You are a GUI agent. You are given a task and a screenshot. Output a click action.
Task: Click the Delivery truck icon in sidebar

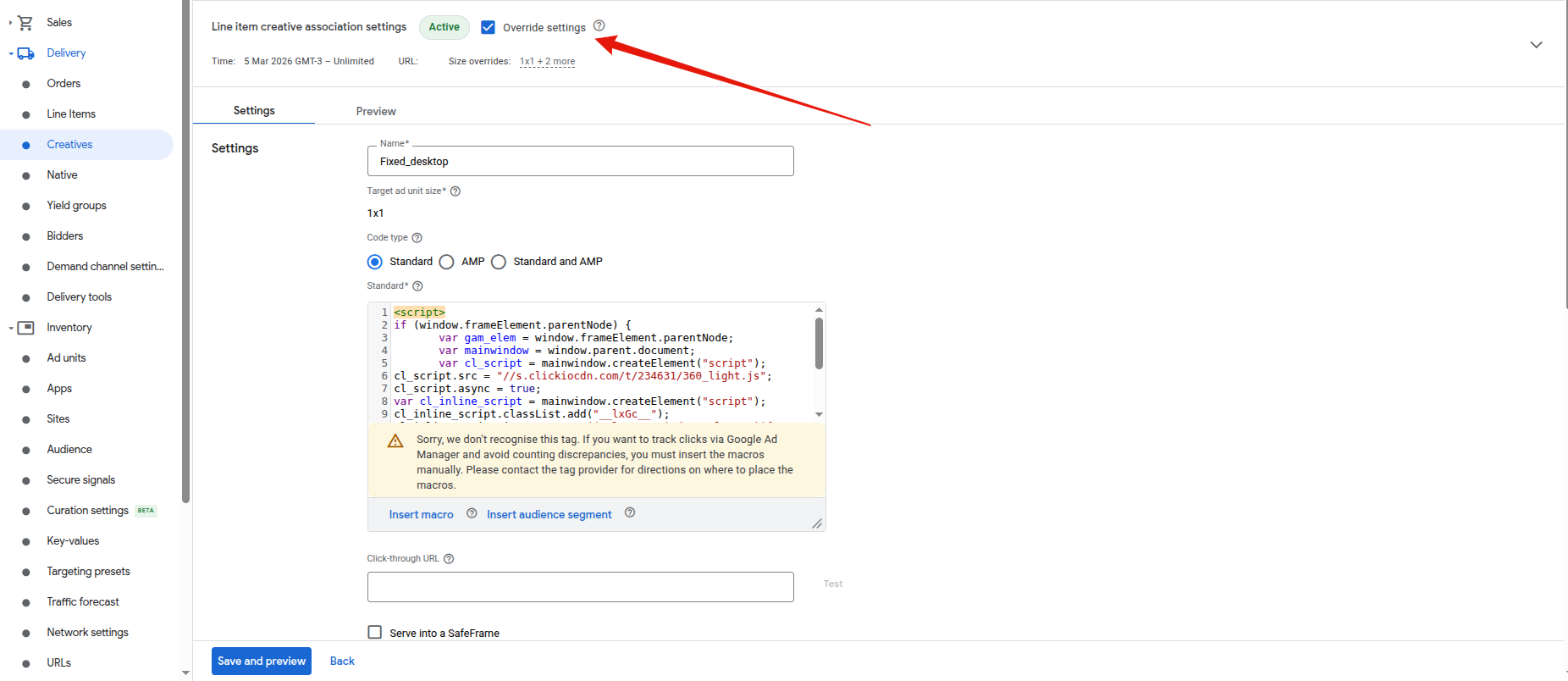(25, 53)
